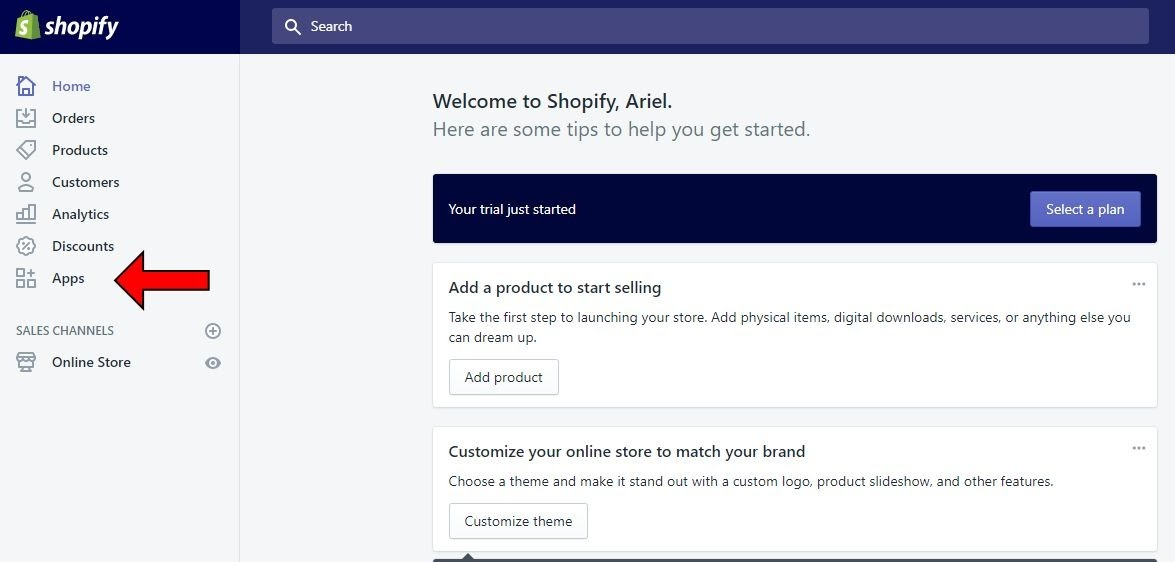
Task: Click the Apps grid icon
Action: (26, 278)
